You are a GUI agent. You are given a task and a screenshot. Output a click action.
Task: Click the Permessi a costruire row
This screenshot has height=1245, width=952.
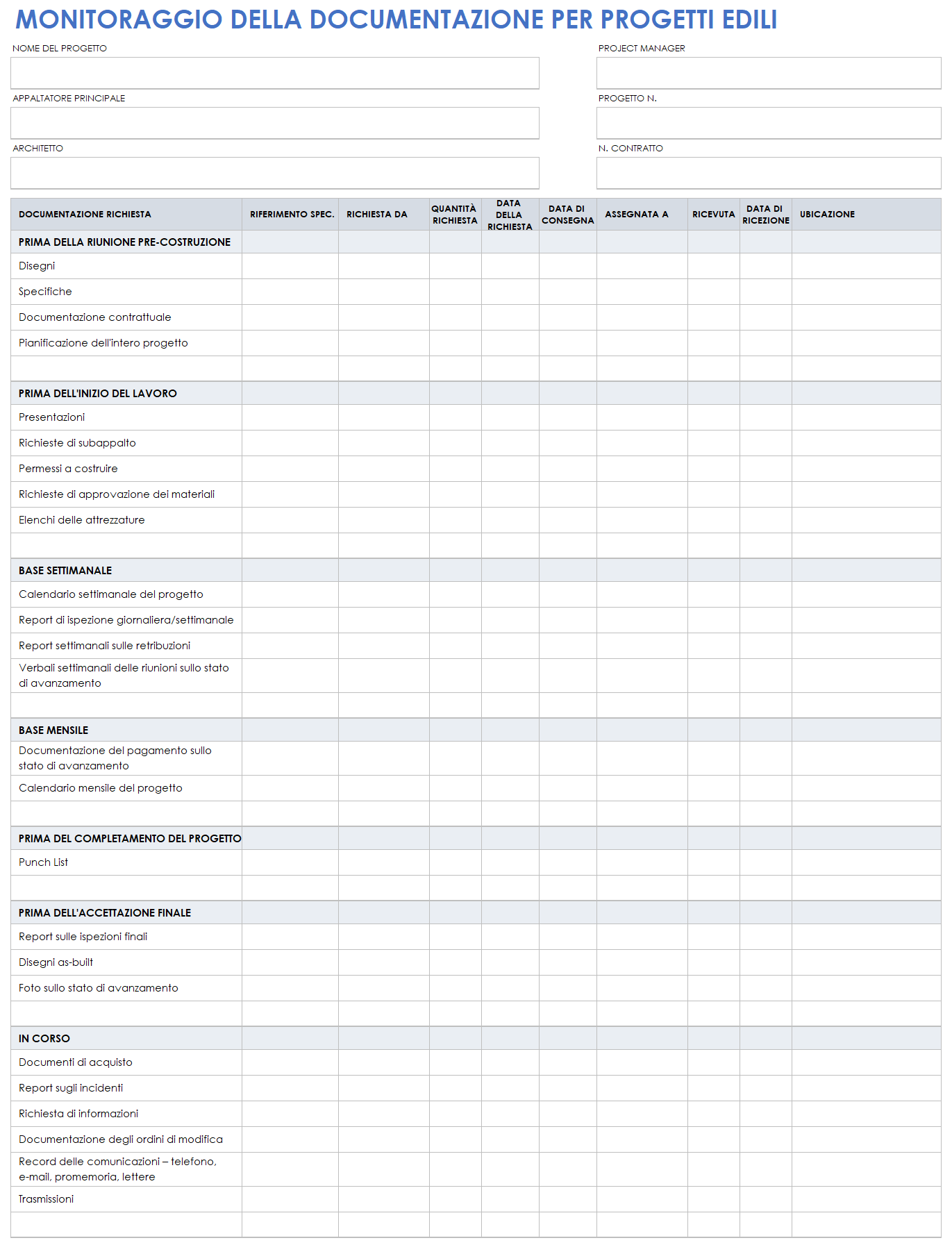click(476, 469)
